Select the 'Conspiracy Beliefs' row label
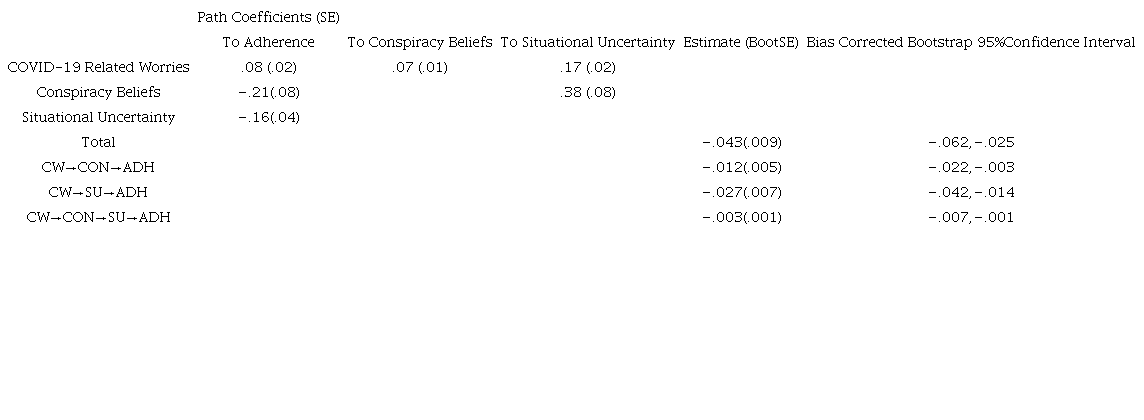The image size is (1144, 420). point(98,93)
